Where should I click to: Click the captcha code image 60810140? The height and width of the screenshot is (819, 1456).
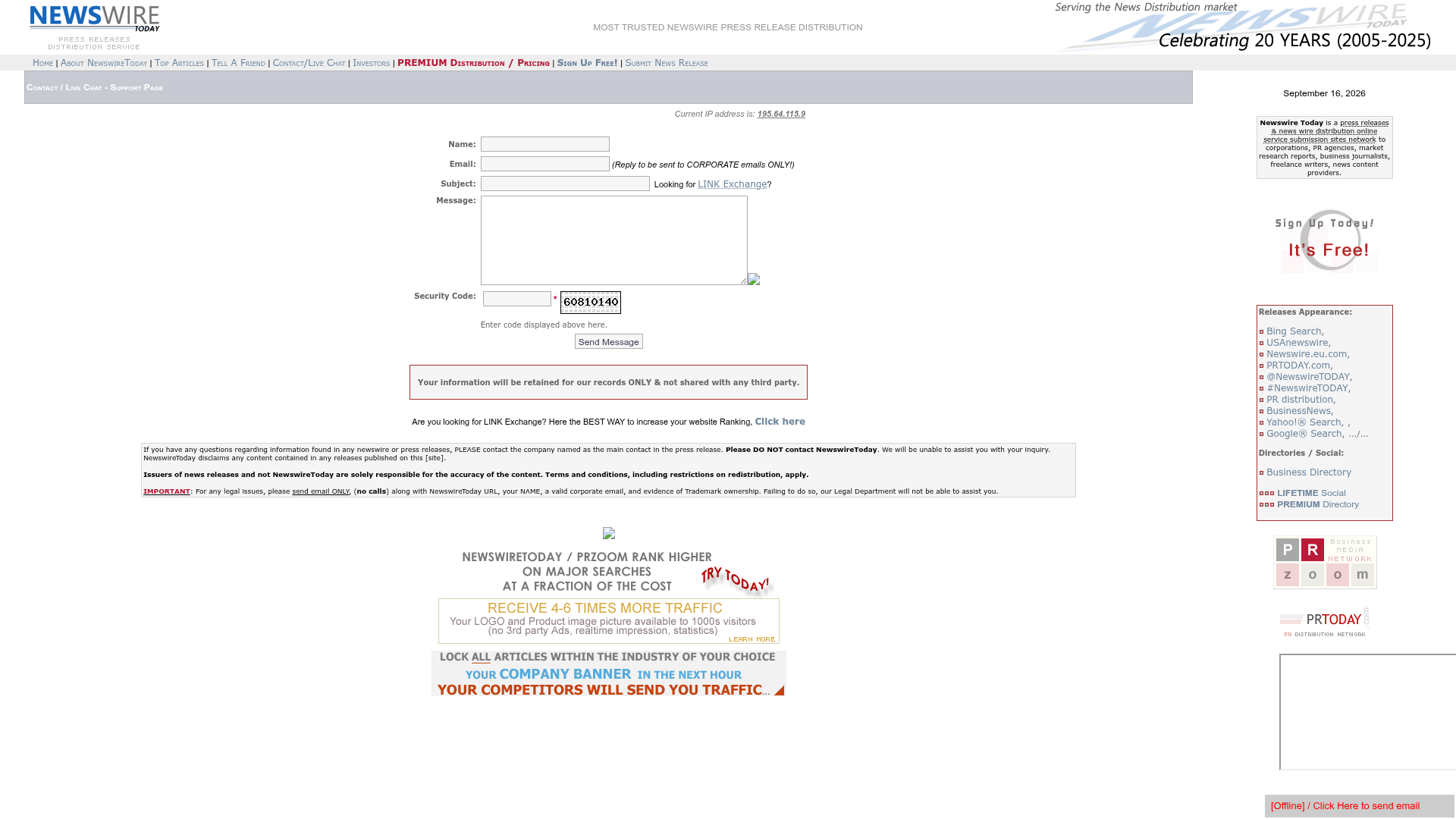click(x=591, y=303)
